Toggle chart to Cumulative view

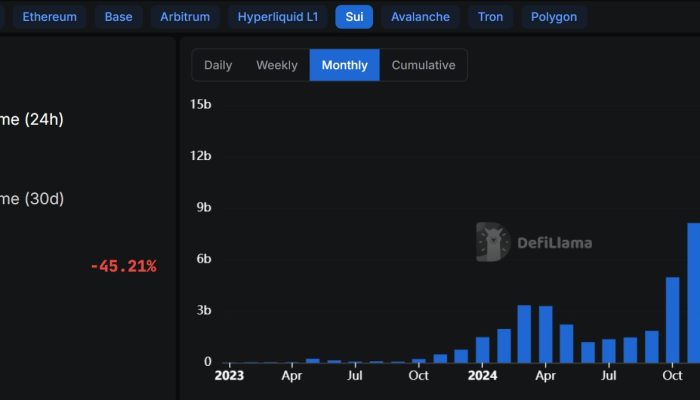(x=423, y=65)
